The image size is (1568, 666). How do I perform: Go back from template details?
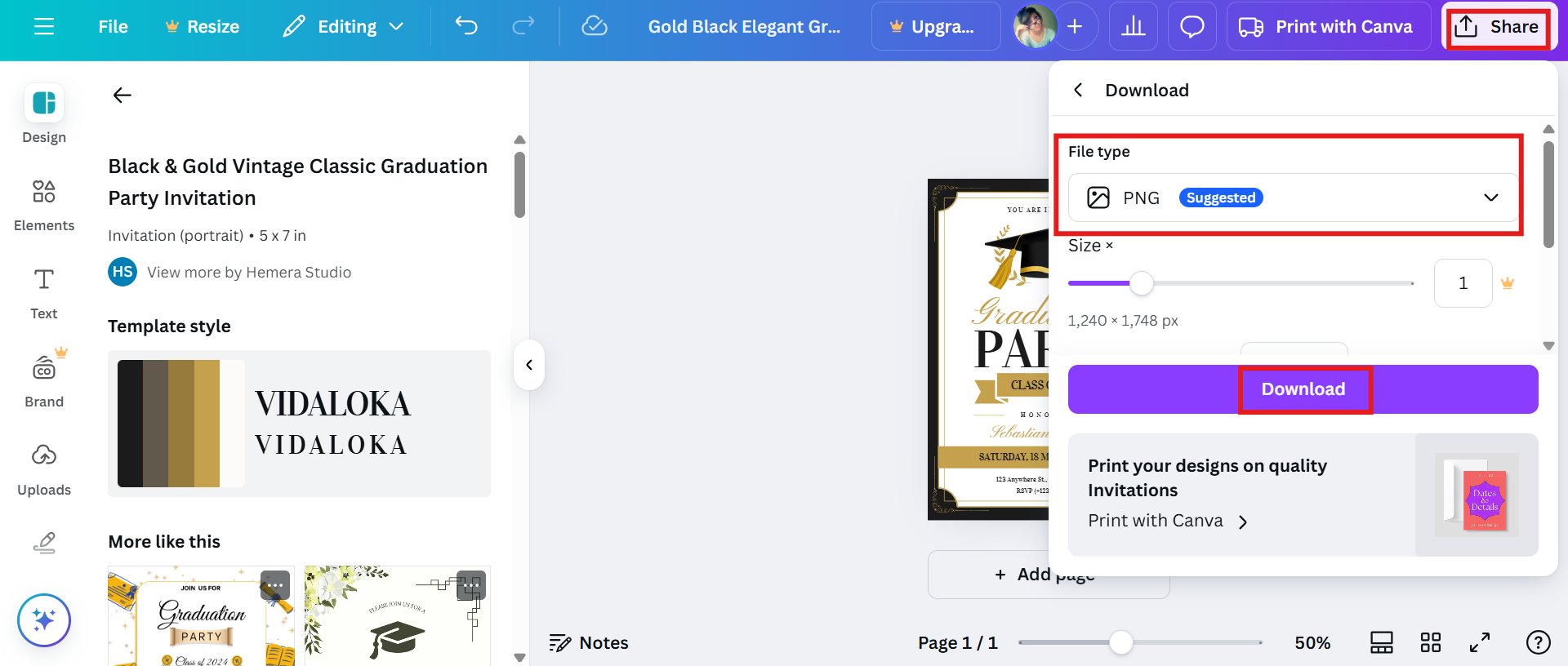122,95
